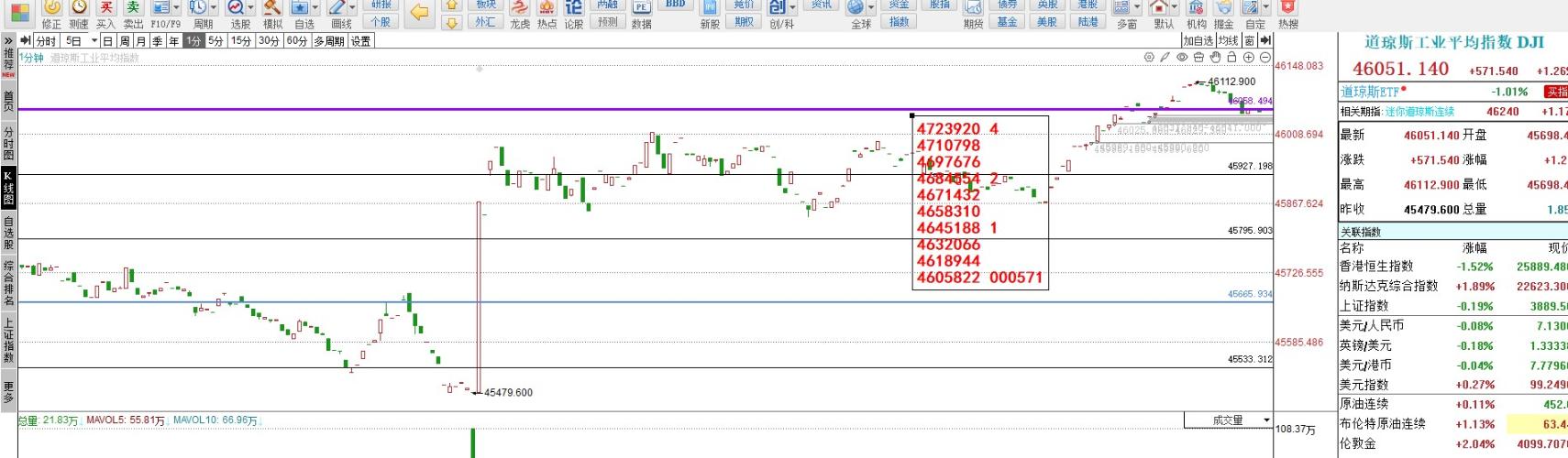The image size is (1568, 458).
Task: Click the 个股 button
Action: [381, 22]
